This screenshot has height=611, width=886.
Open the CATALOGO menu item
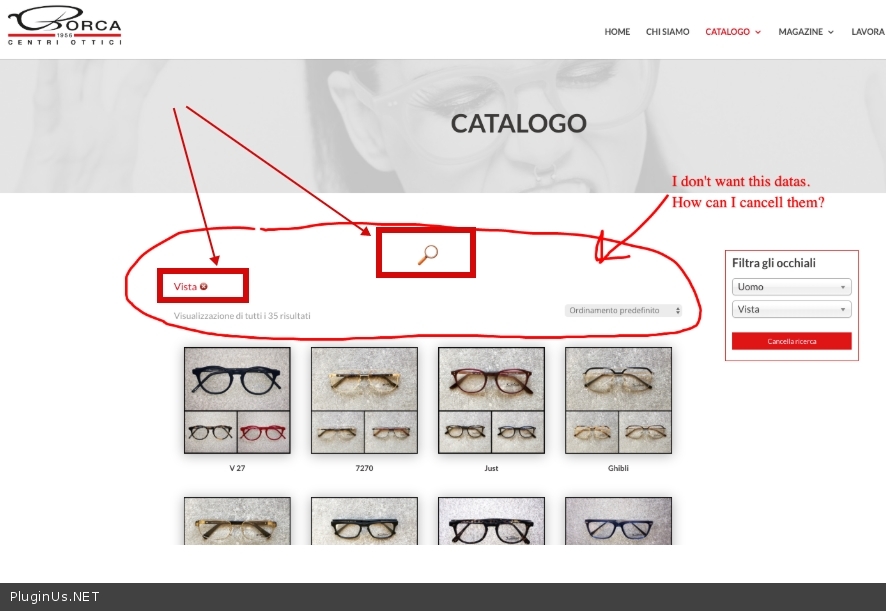coord(727,32)
